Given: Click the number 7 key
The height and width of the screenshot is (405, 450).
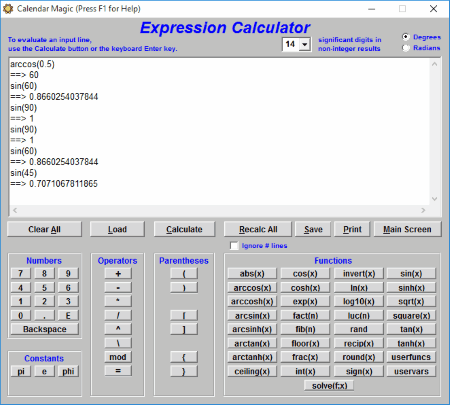Looking at the screenshot, I should click(x=21, y=273).
